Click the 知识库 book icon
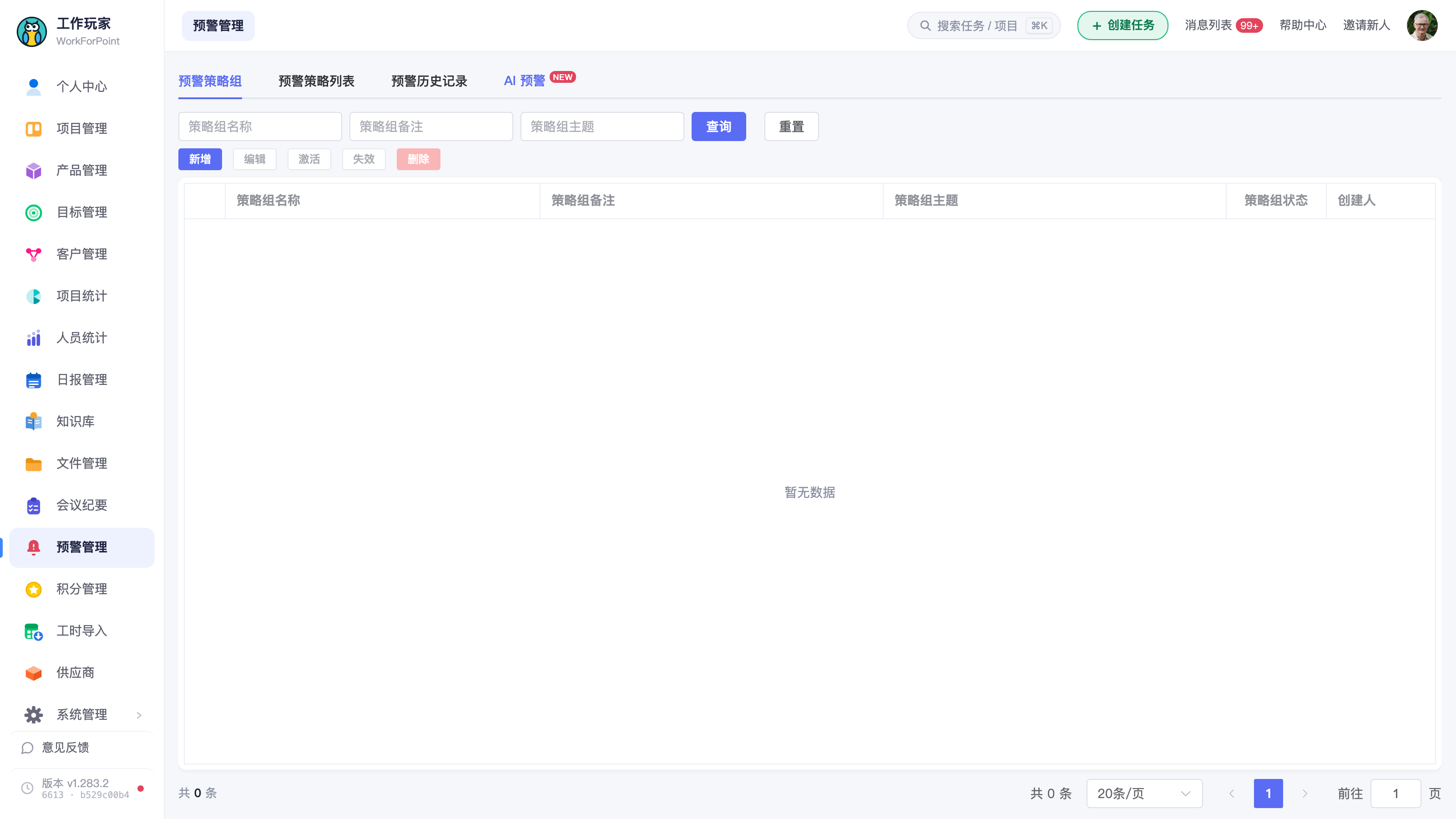Screen dimensions: 1456x819 pyautogui.click(x=33, y=421)
